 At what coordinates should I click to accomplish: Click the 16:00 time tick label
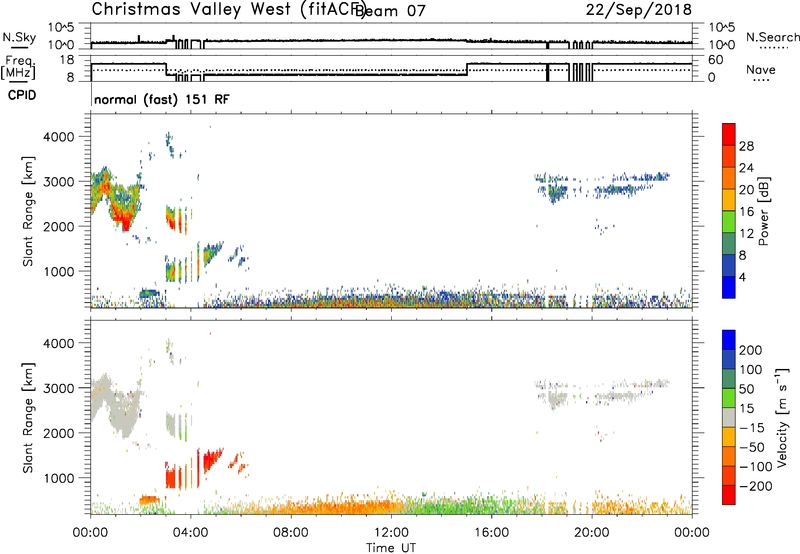click(x=491, y=533)
